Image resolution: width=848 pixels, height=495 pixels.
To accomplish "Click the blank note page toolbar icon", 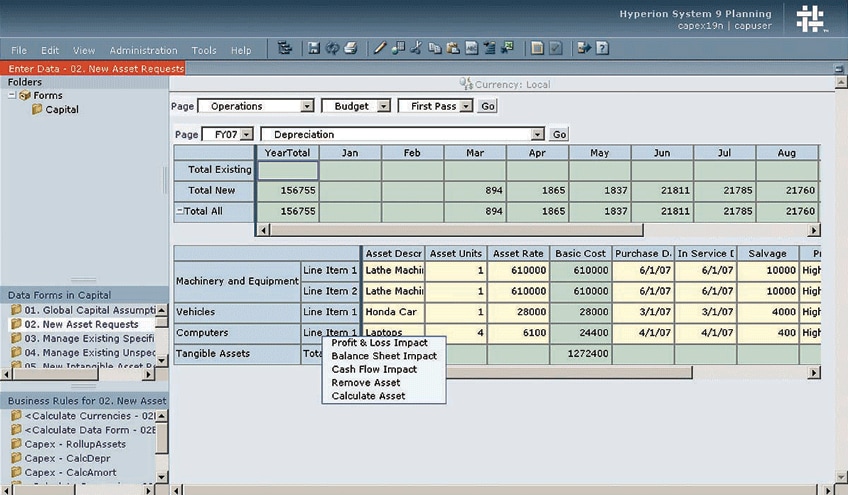I will (537, 48).
